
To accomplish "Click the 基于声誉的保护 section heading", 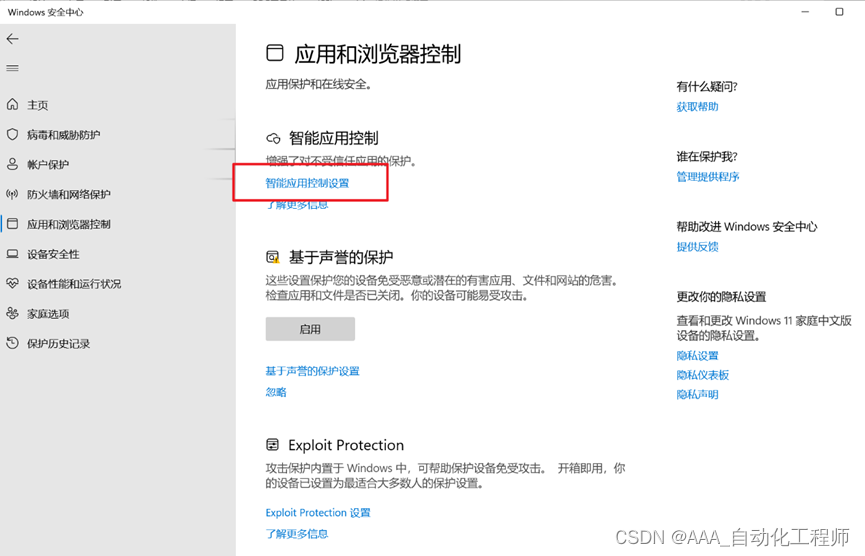I will [x=341, y=257].
